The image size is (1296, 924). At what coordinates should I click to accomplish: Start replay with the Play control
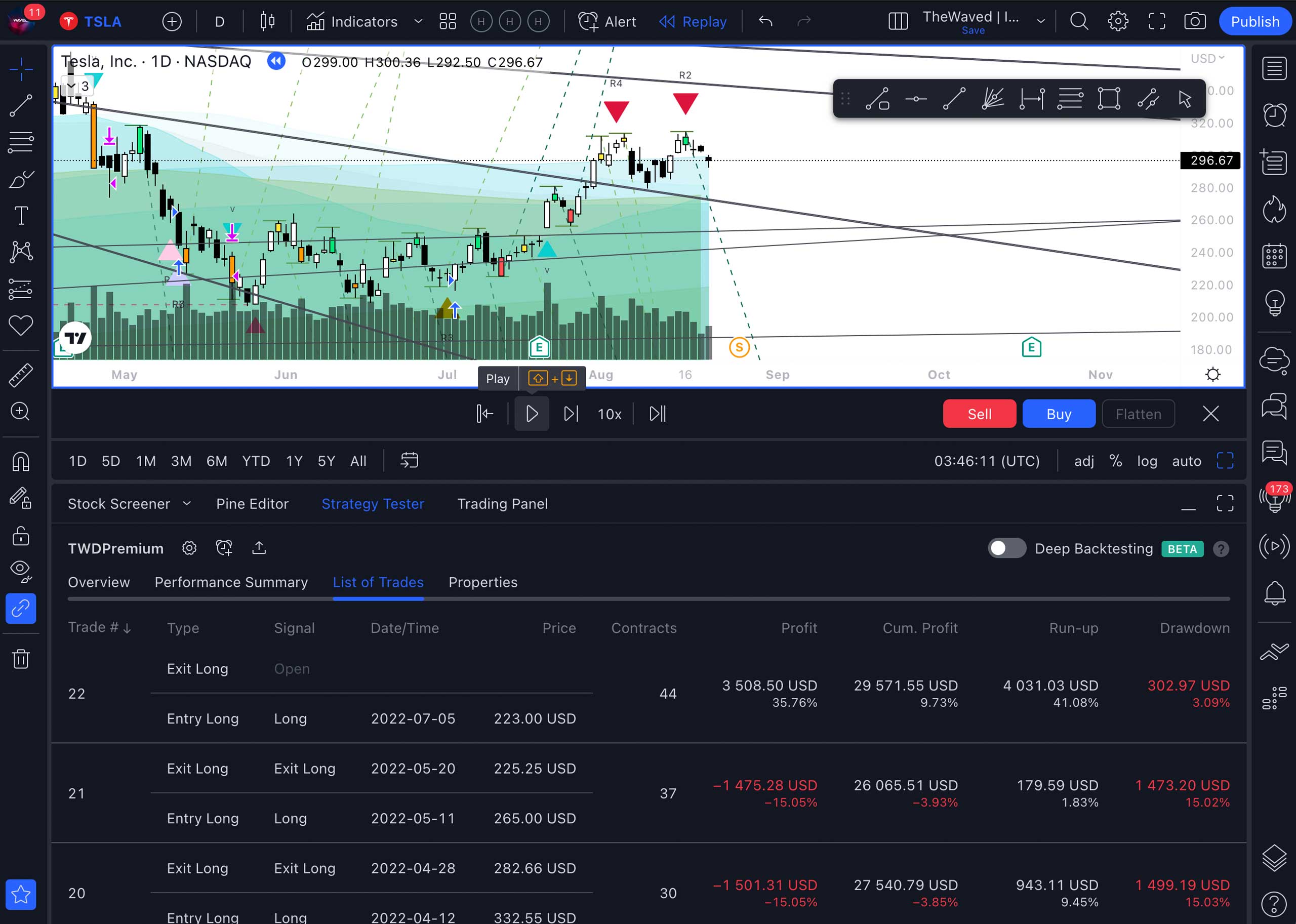click(532, 414)
